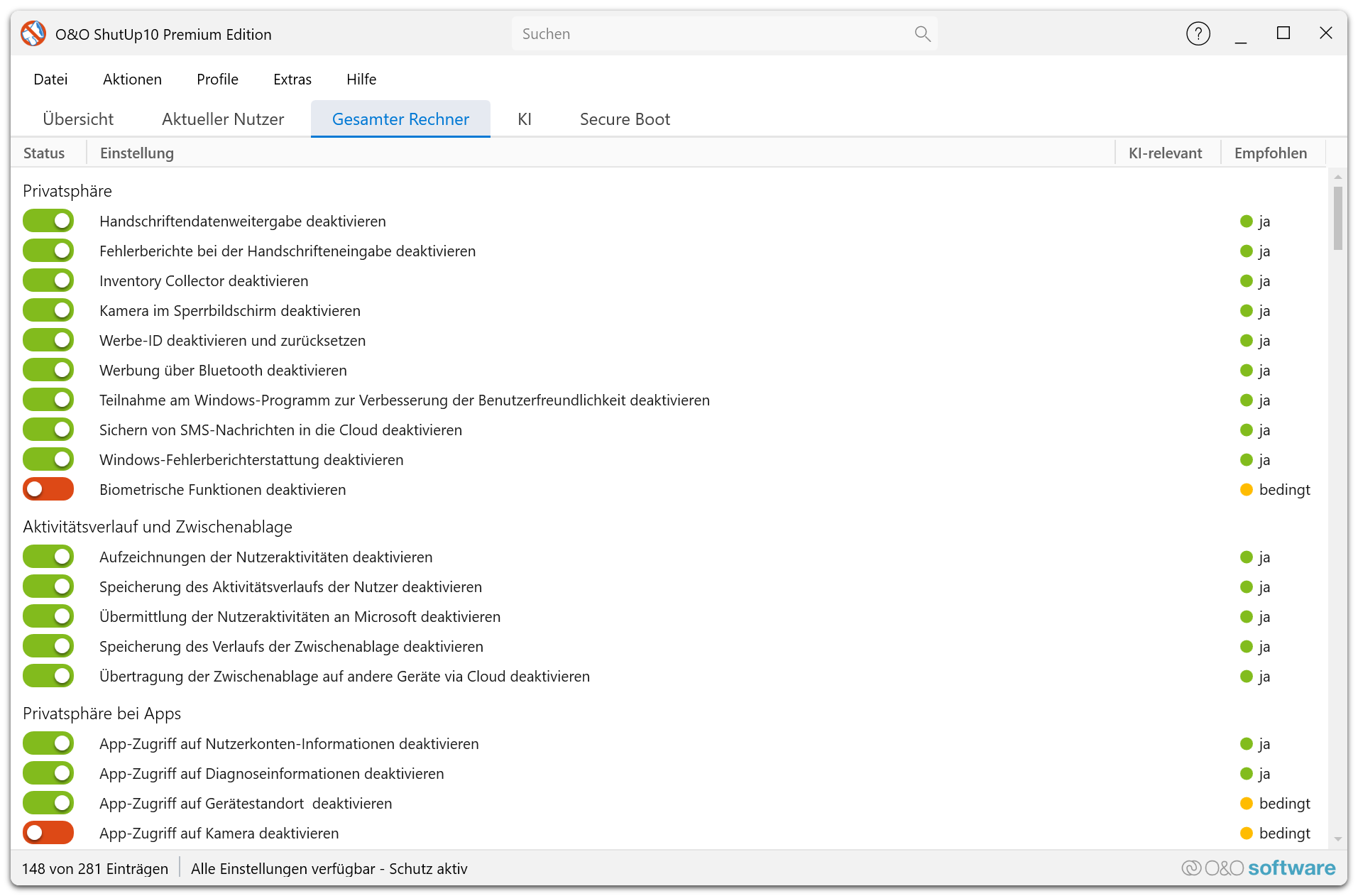This screenshot has width=1358, height=896.
Task: Enable Biometrische Funktionen deaktivieren switch
Action: [x=48, y=489]
